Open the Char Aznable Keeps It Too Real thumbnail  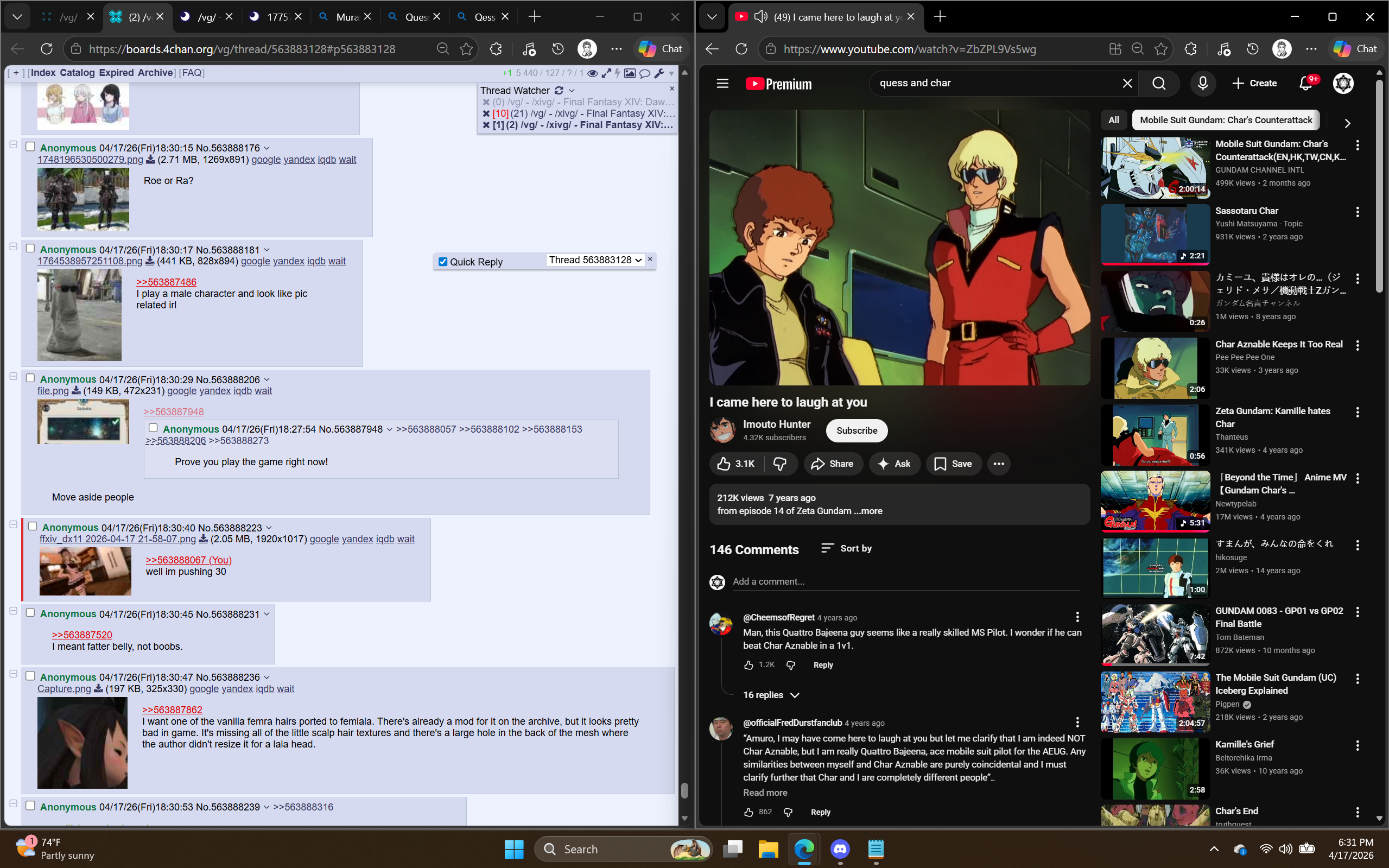[x=1155, y=368]
